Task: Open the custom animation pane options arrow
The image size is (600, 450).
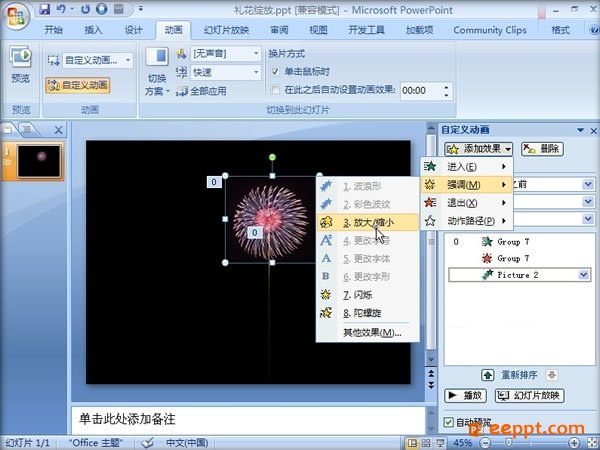Action: click(580, 130)
